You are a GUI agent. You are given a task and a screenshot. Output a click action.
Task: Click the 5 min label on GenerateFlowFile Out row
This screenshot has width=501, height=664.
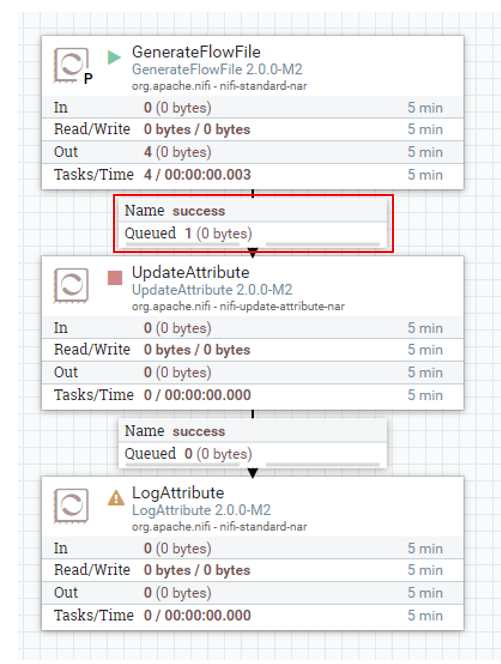[425, 152]
